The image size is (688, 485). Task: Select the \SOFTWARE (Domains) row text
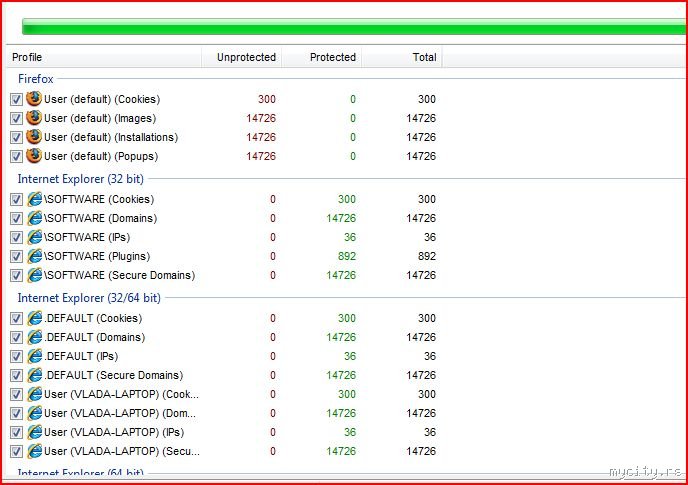coord(100,218)
